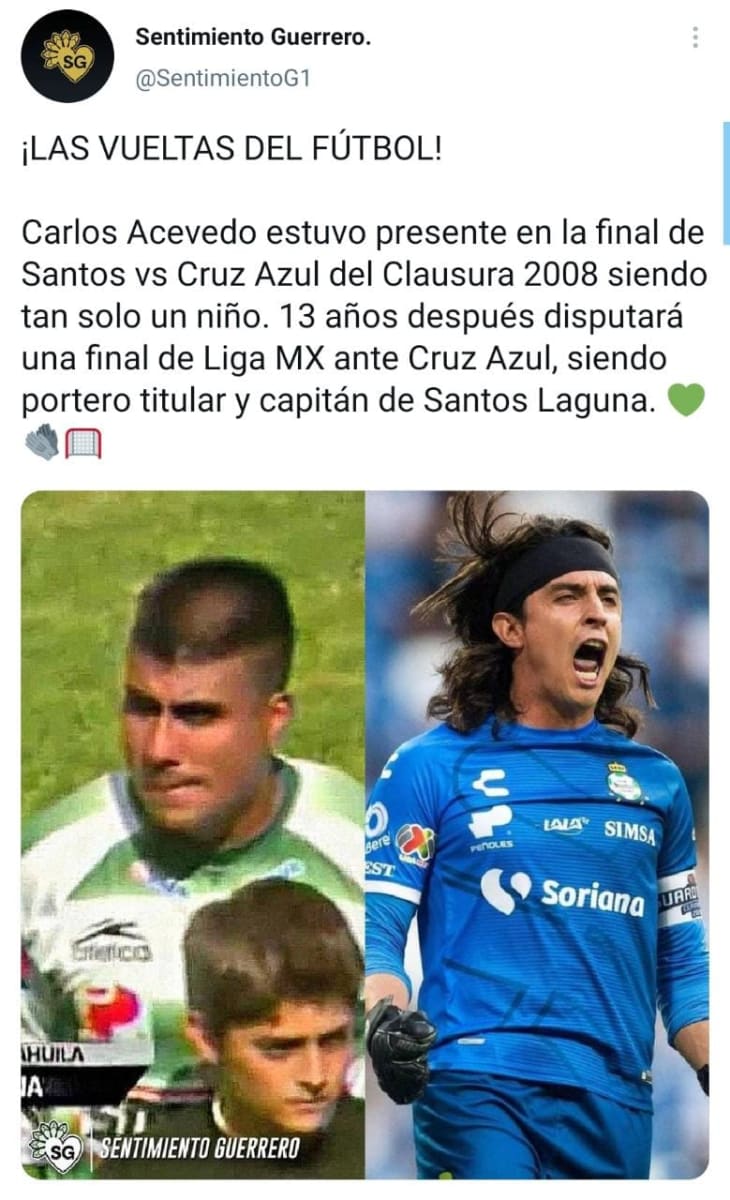730x1200 pixels.
Task: Click the @SentimientoG1 handle
Action: click(x=223, y=78)
